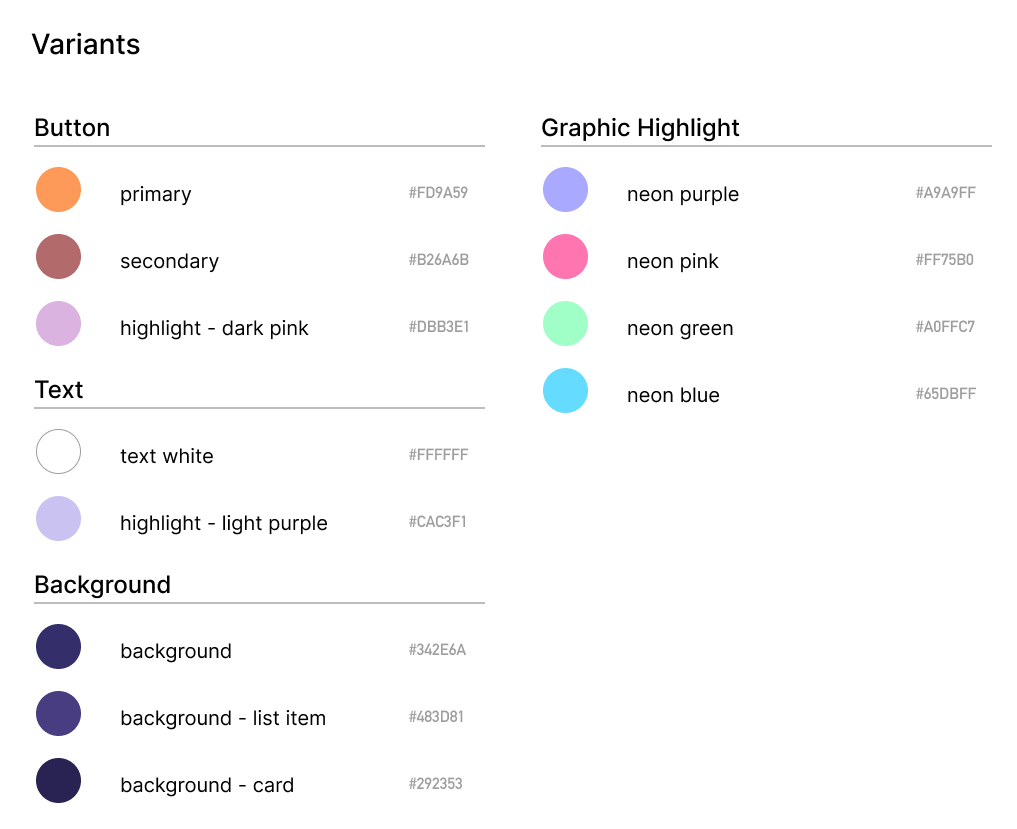Pick the dark pink highlight swatch
Viewport: 1017px width, 829px height.
(x=58, y=324)
